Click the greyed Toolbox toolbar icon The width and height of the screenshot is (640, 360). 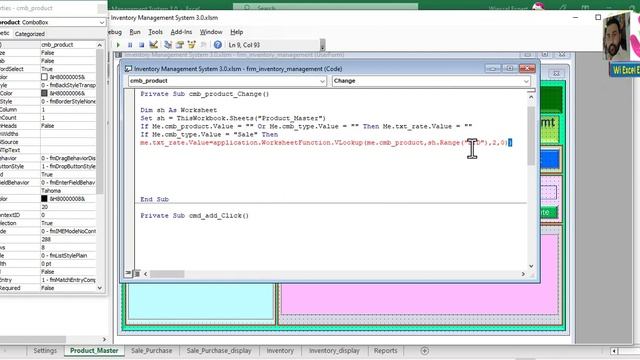point(203,45)
